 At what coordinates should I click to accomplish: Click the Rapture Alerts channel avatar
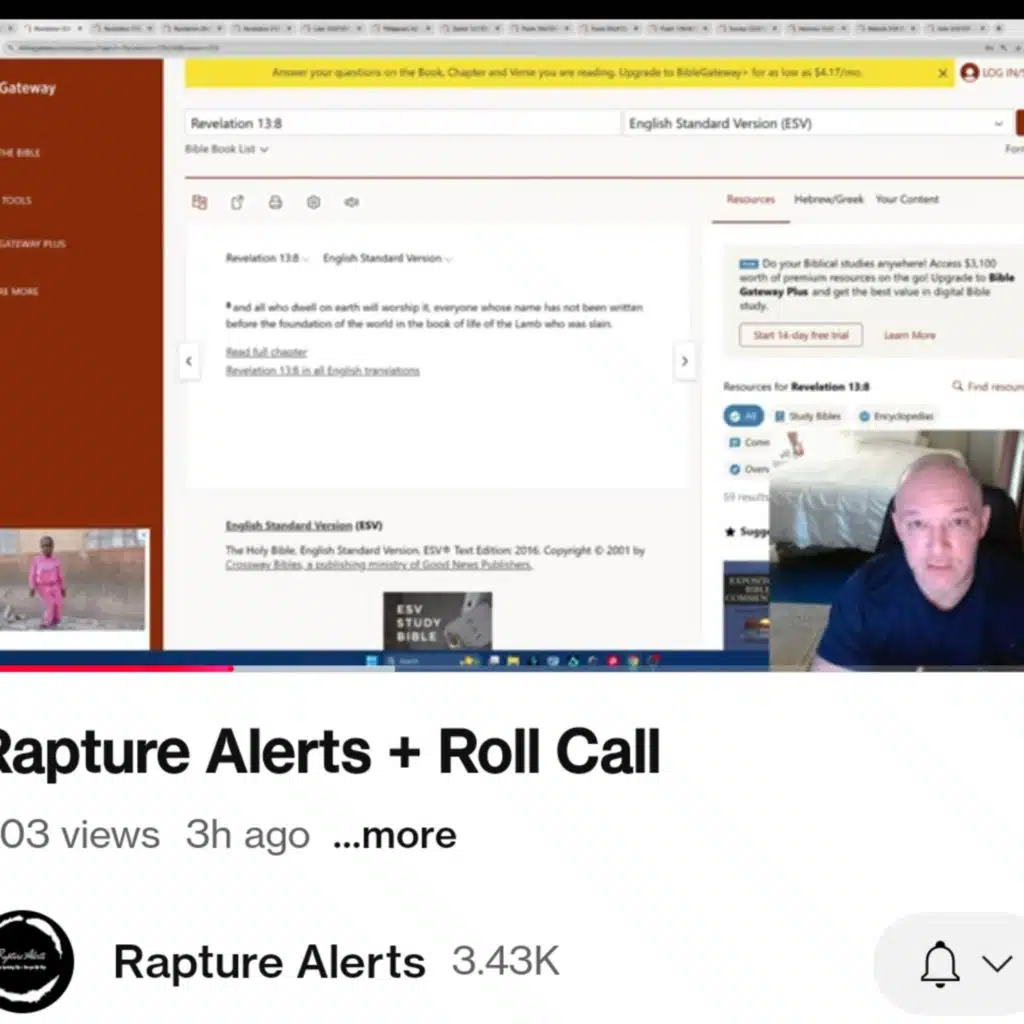36,961
